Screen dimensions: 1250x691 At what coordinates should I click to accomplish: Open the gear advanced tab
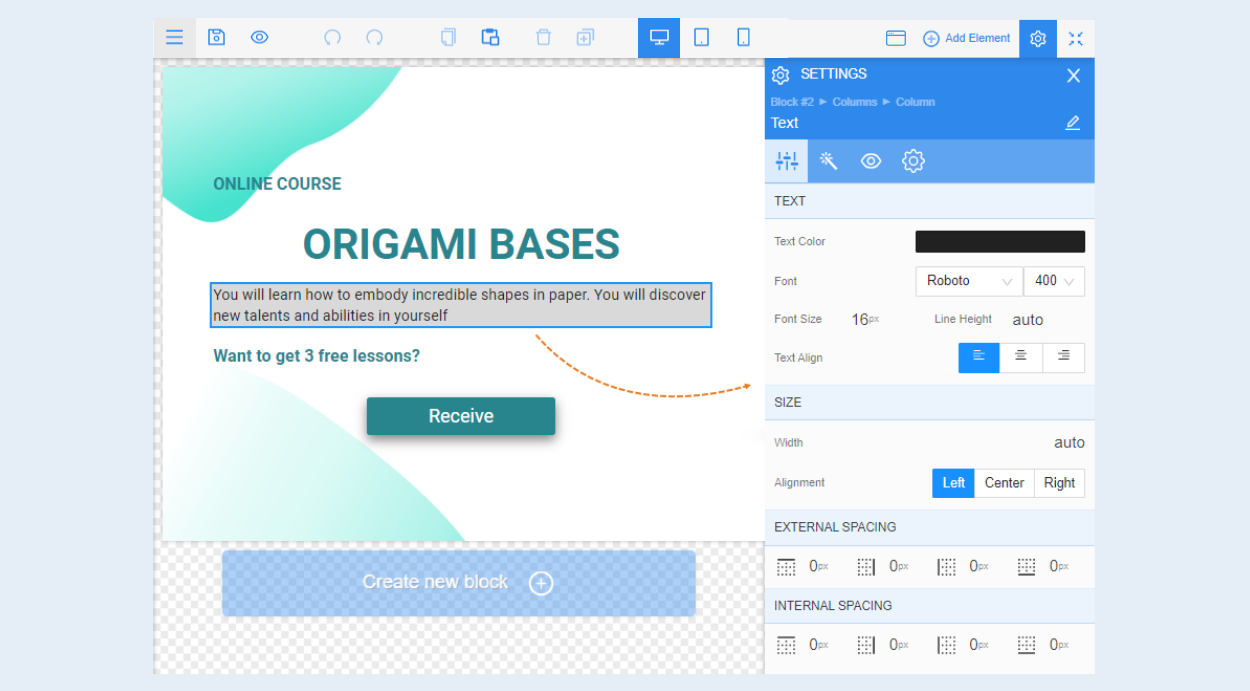pyautogui.click(x=913, y=161)
